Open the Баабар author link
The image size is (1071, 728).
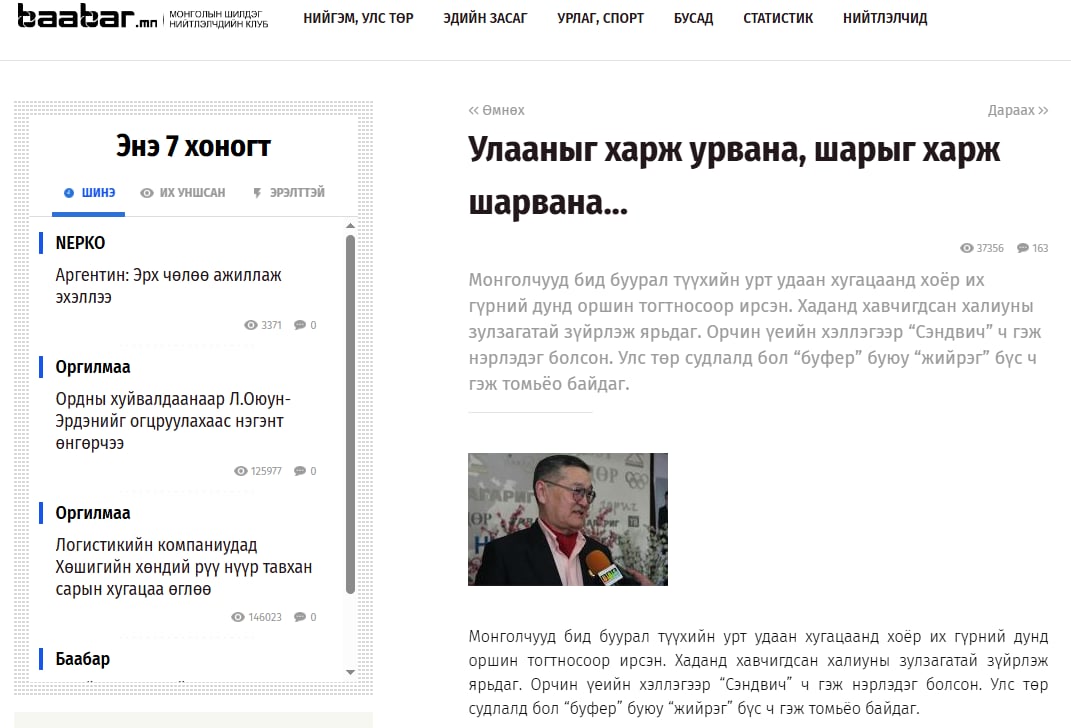(x=83, y=659)
